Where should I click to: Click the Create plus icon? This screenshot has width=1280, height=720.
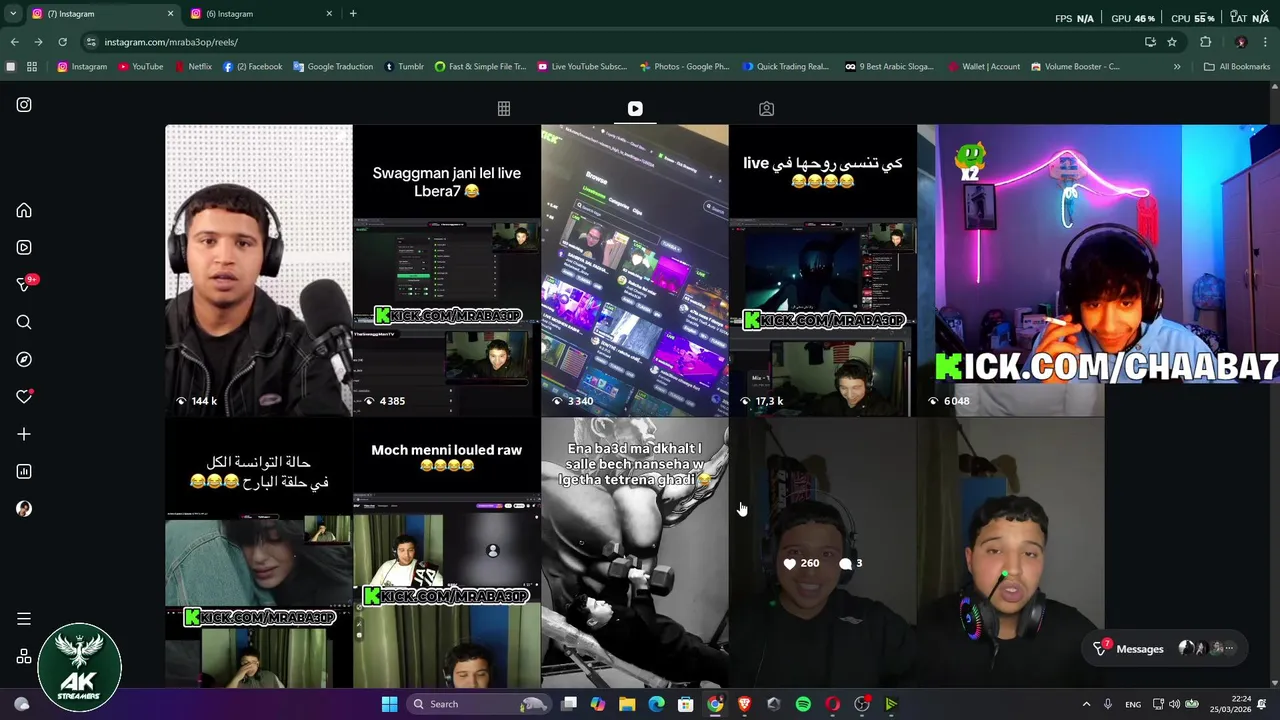click(24, 434)
